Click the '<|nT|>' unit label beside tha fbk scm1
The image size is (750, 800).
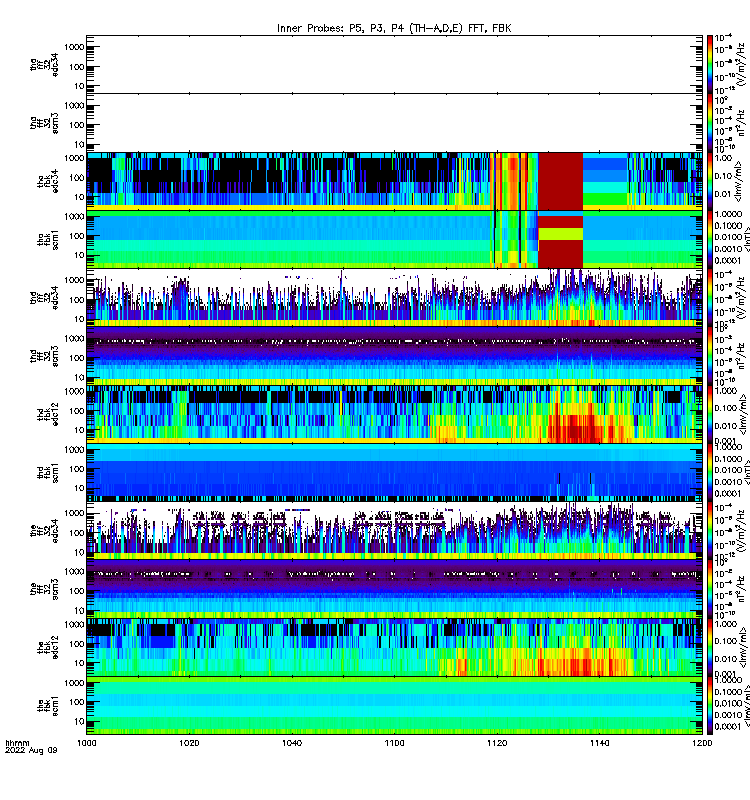click(x=747, y=239)
